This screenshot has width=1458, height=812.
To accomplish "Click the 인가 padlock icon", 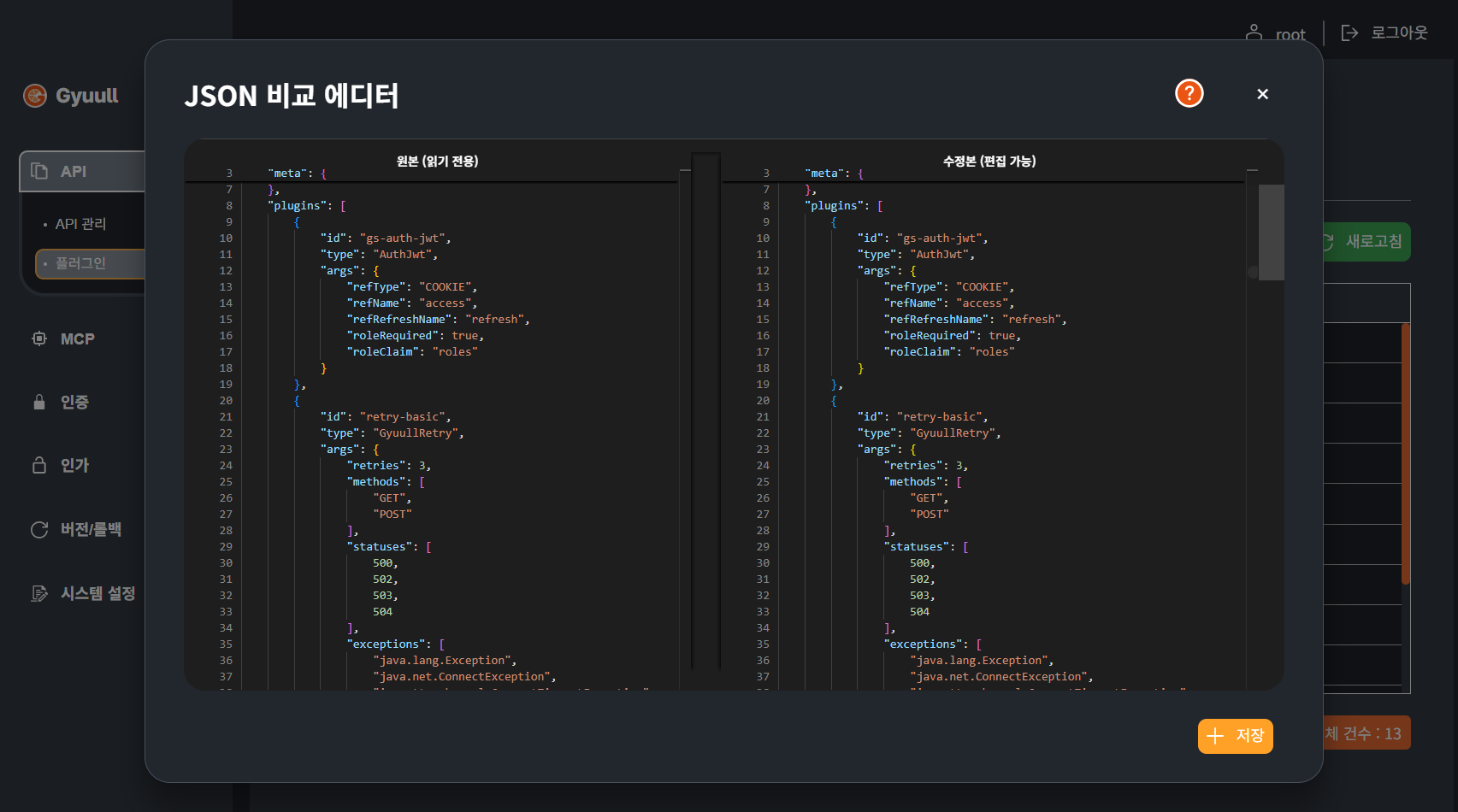I will point(39,465).
